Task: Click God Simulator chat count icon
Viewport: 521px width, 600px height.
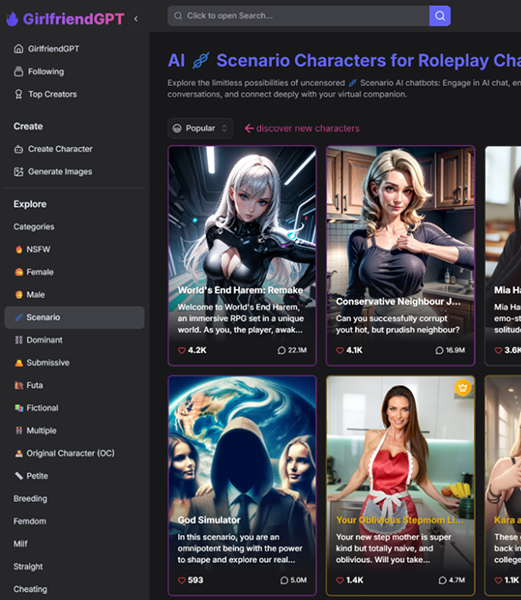Action: [x=284, y=580]
